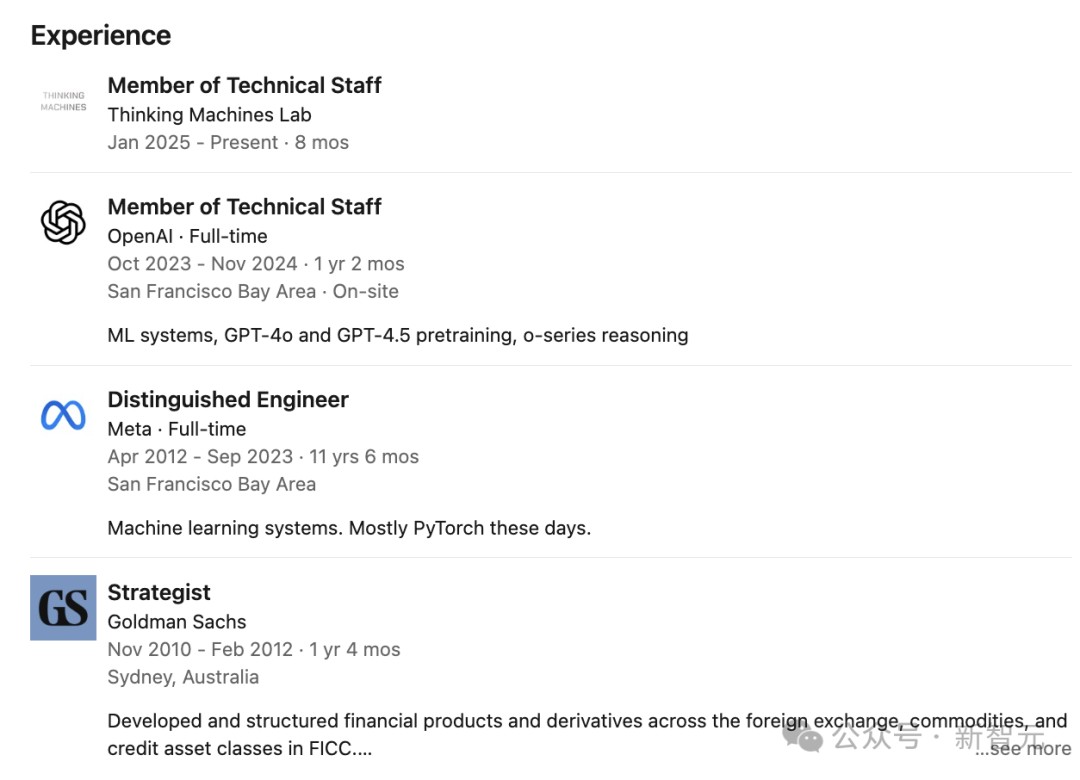Viewport: 1080px width, 780px height.
Task: Click Member of Technical Staff at OpenAI
Action: click(x=244, y=207)
